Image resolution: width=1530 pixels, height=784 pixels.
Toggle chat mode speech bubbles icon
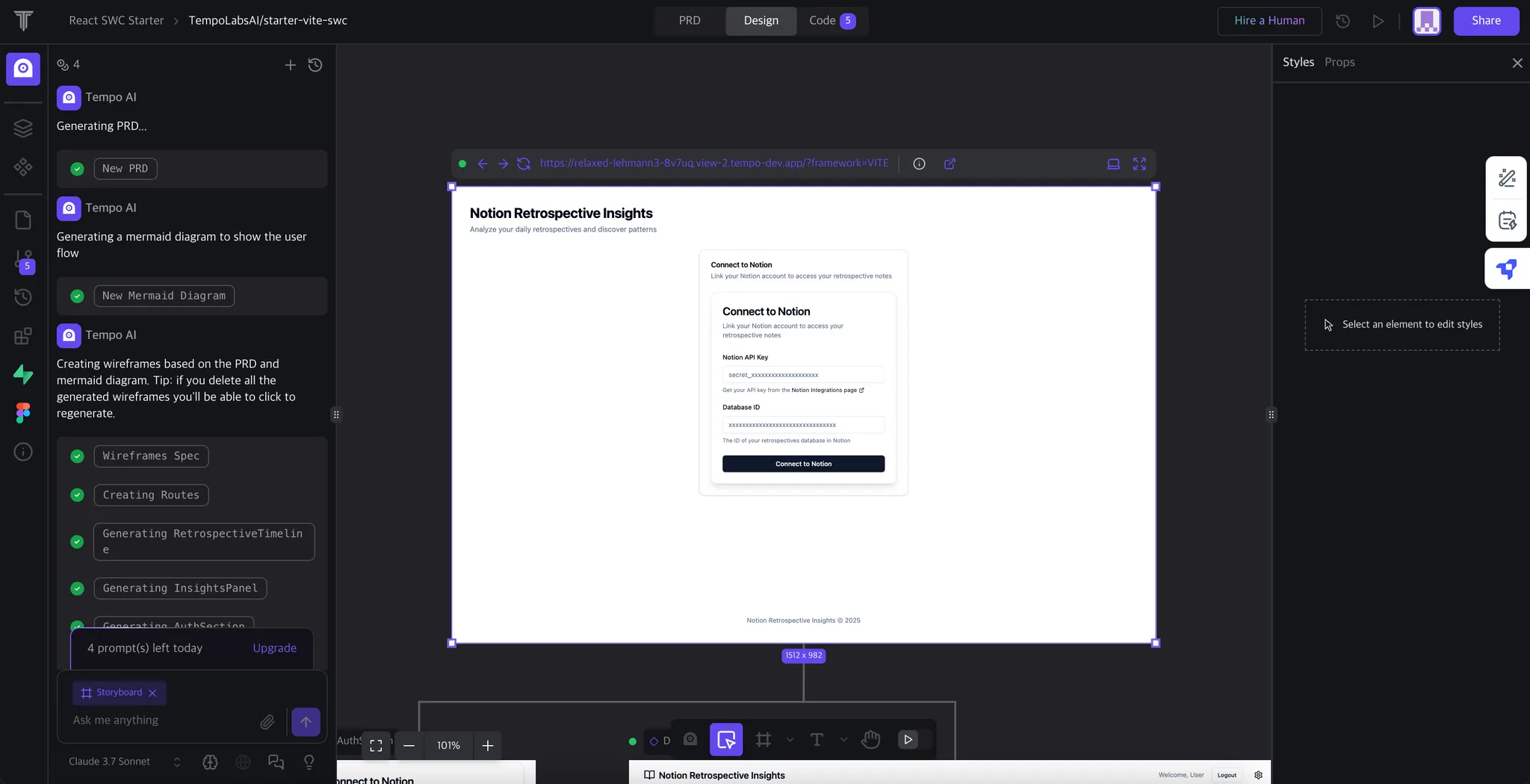pos(276,762)
